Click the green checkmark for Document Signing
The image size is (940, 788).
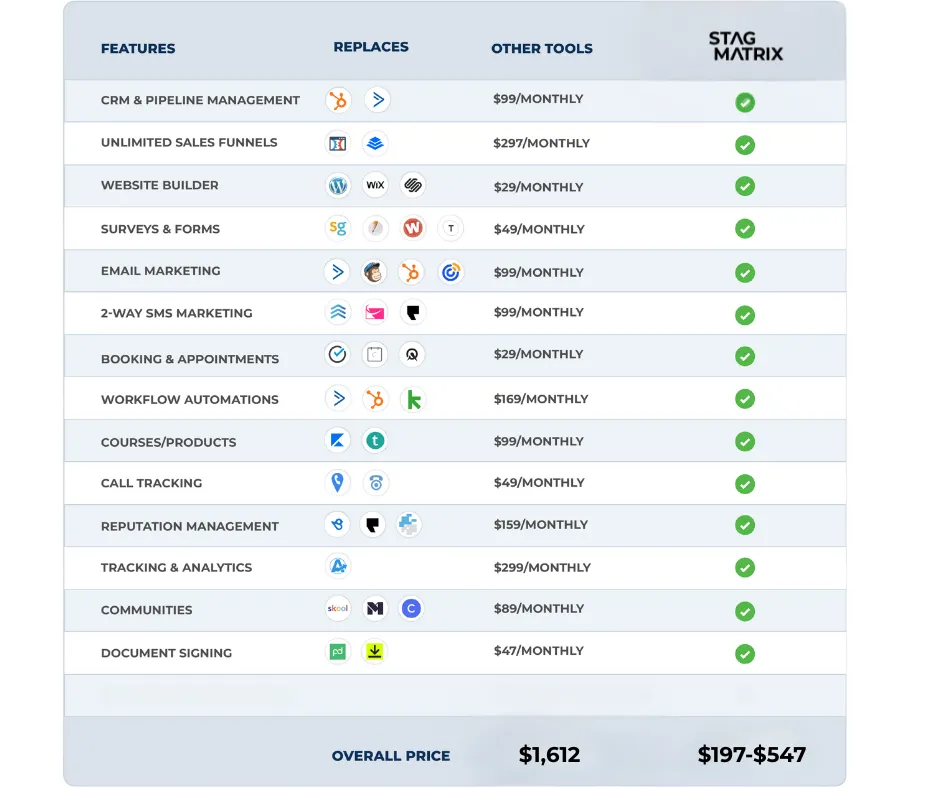tap(745, 654)
